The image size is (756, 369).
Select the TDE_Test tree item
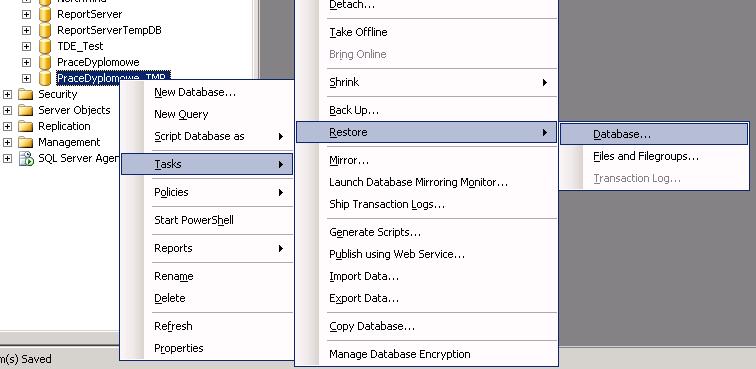coord(80,46)
